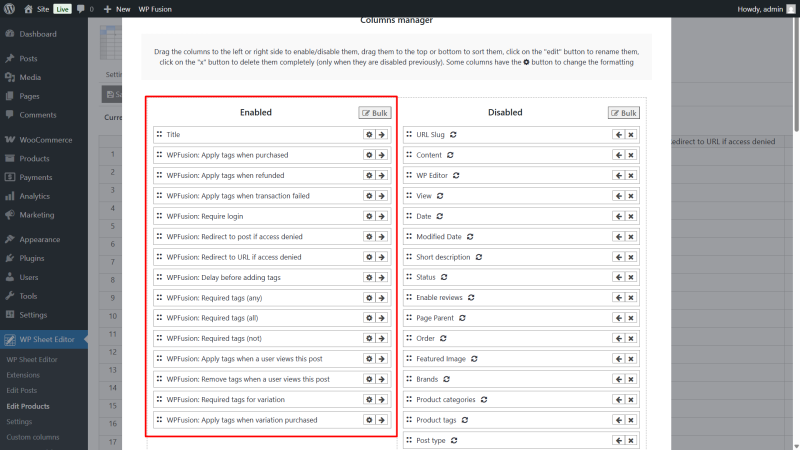Image resolution: width=800 pixels, height=450 pixels.
Task: Open comments bubble in admin bar
Action: click(85, 9)
